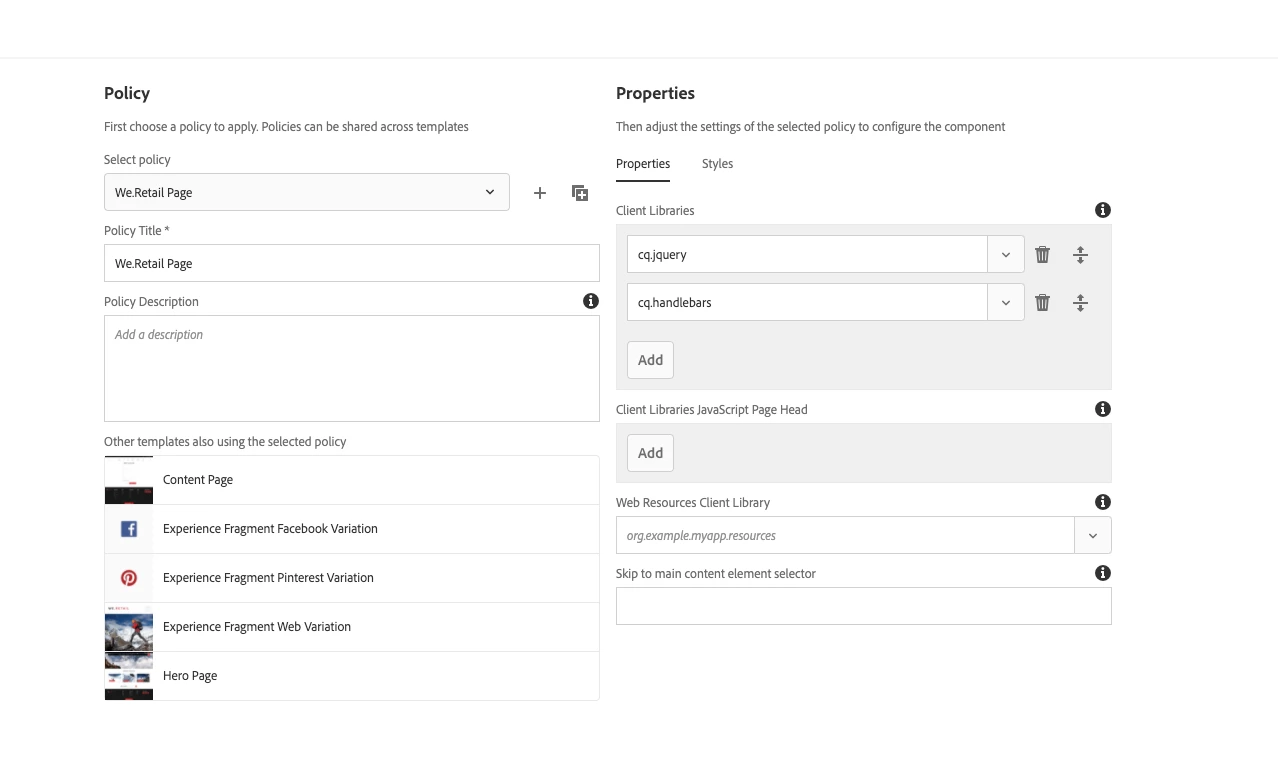Click reorder handle for cq.handlebars row
1278x784 pixels.
[1080, 303]
